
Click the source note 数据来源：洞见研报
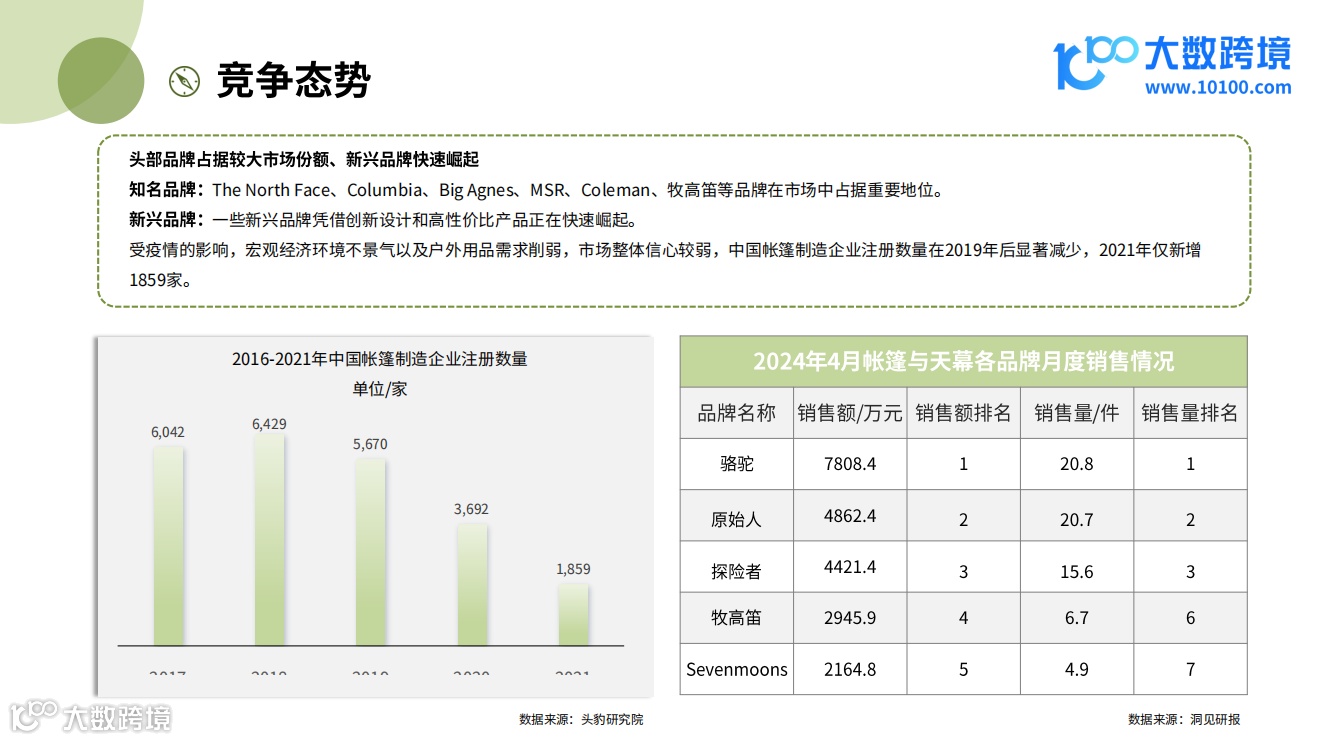(1184, 719)
